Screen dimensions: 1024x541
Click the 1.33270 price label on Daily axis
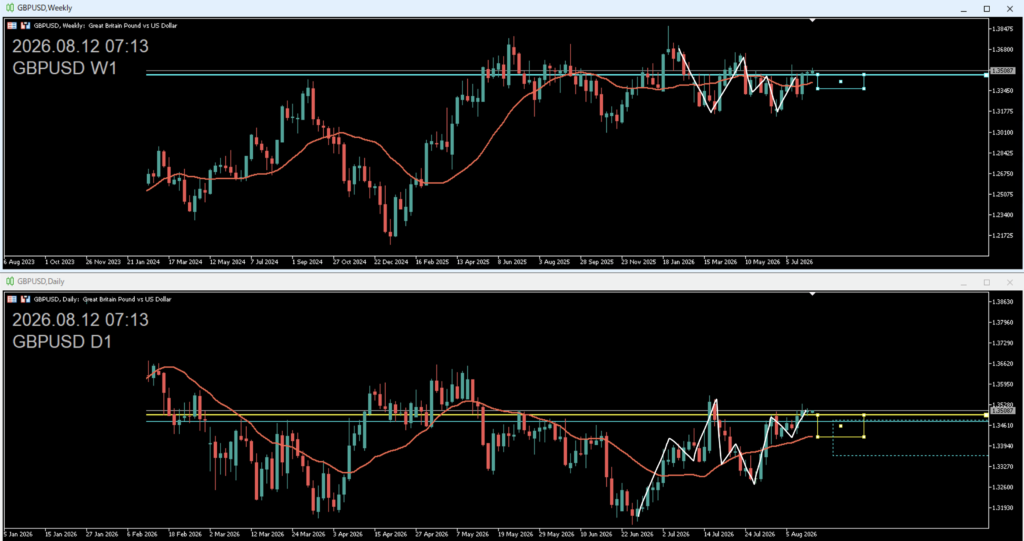coord(1003,467)
